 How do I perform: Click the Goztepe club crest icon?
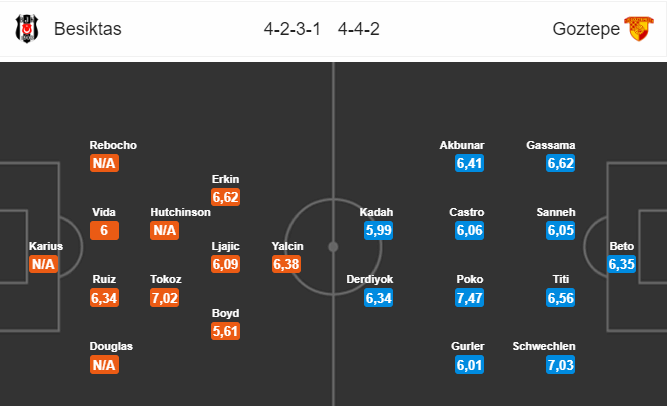tap(638, 29)
